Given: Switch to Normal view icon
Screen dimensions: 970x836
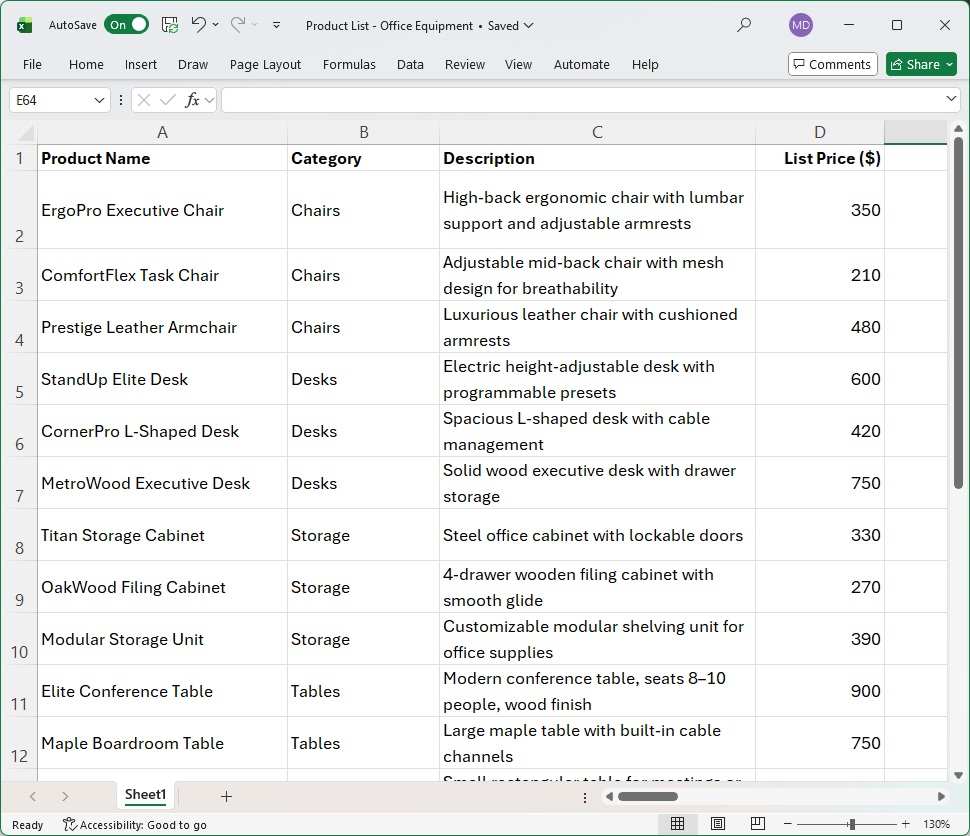Looking at the screenshot, I should (677, 824).
